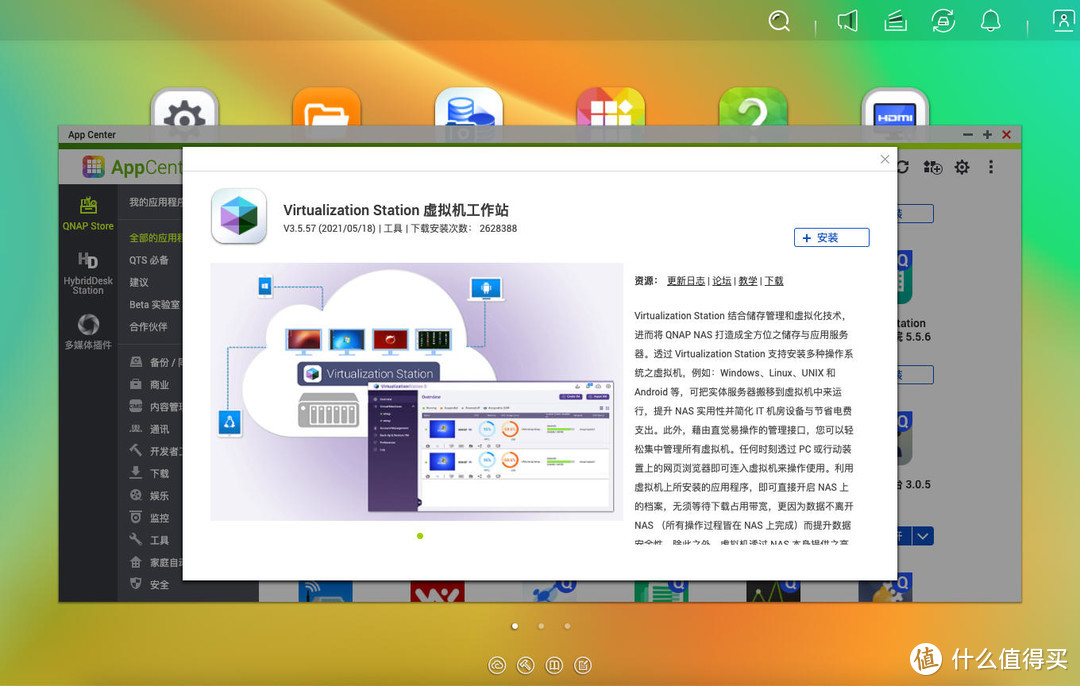
Task: Click green carousel indicator dot under screenshot
Action: pyautogui.click(x=420, y=536)
